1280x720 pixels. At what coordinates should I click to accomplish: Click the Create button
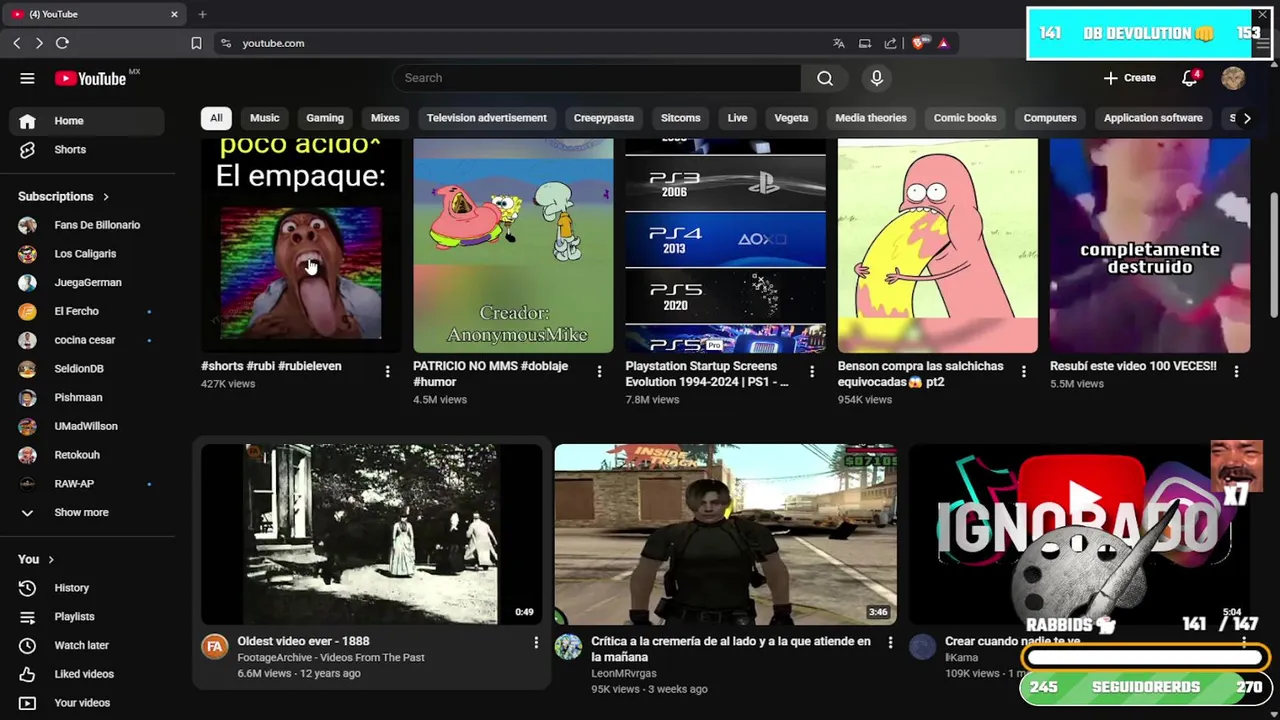(x=1130, y=78)
